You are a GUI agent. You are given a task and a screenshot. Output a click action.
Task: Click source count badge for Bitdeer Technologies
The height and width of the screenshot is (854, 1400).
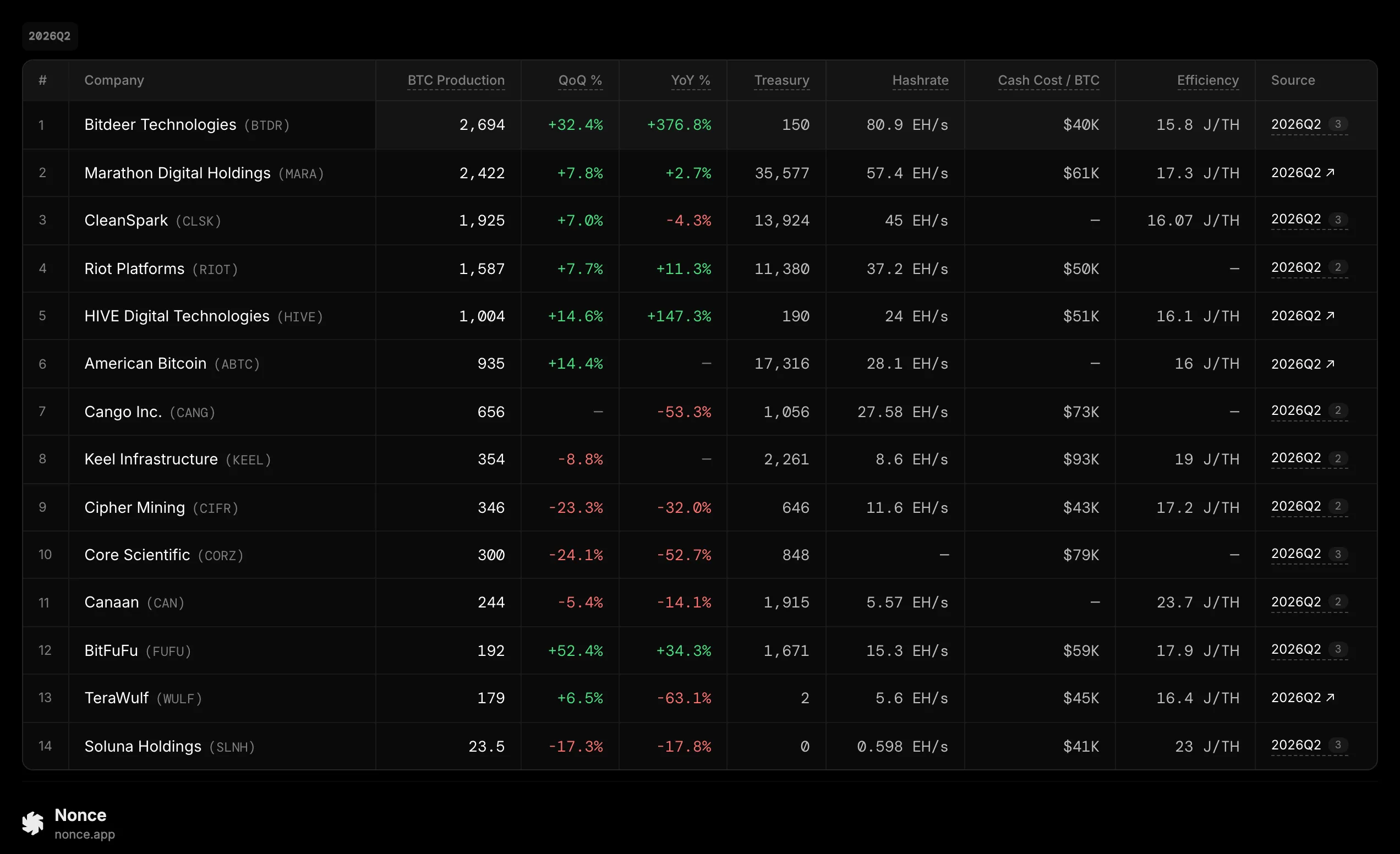click(1338, 124)
